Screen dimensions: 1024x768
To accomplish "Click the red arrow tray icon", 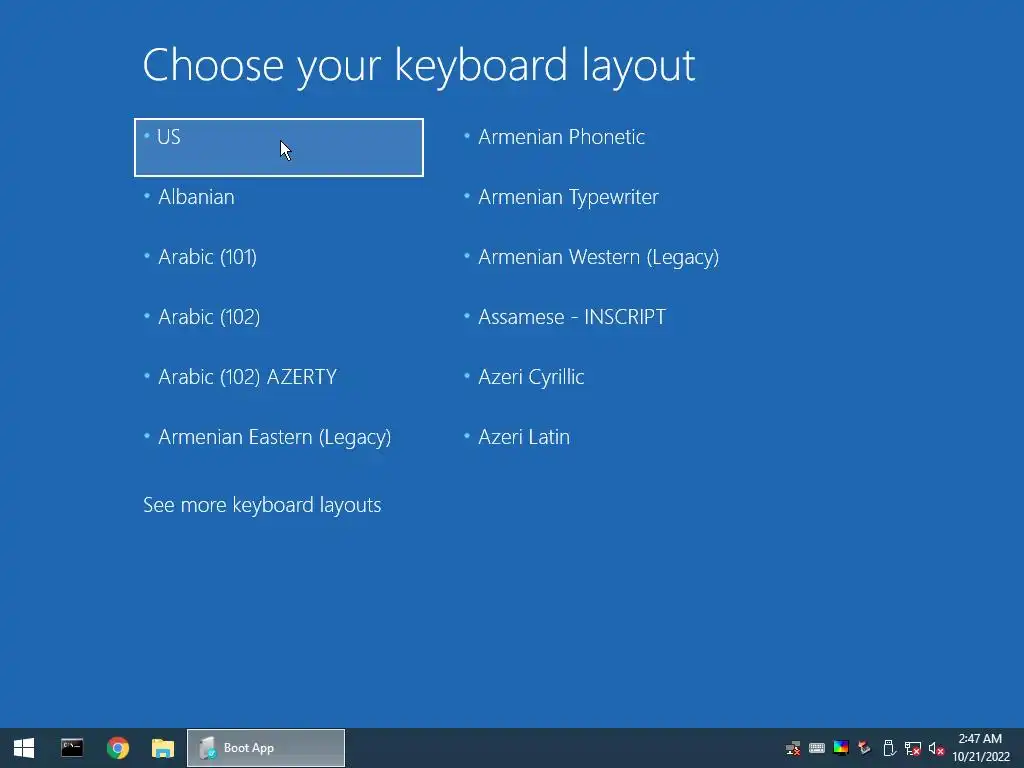I will pyautogui.click(x=865, y=748).
